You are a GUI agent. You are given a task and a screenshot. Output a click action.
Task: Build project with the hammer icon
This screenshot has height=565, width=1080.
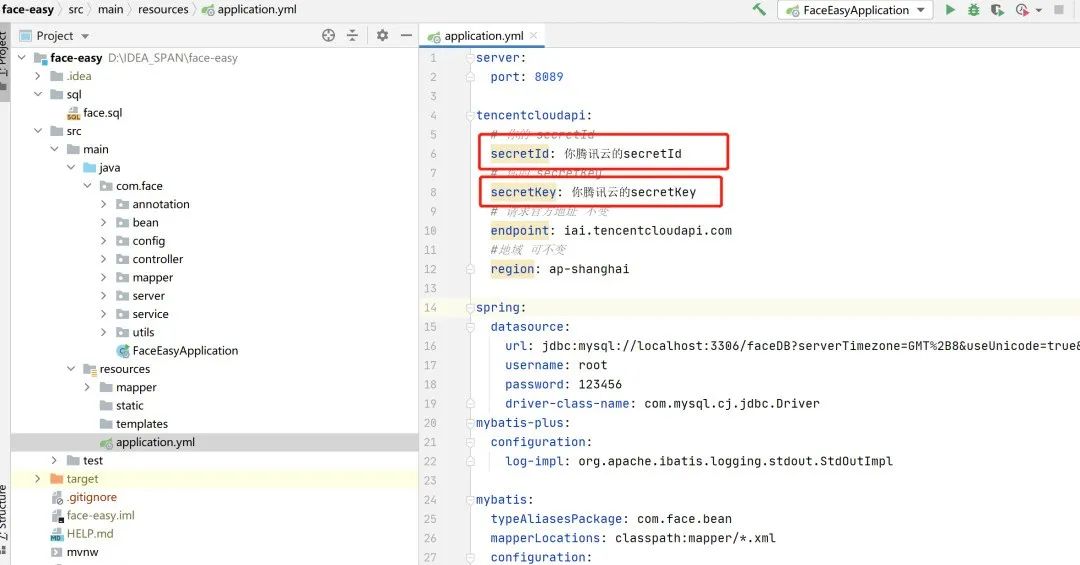pos(759,10)
